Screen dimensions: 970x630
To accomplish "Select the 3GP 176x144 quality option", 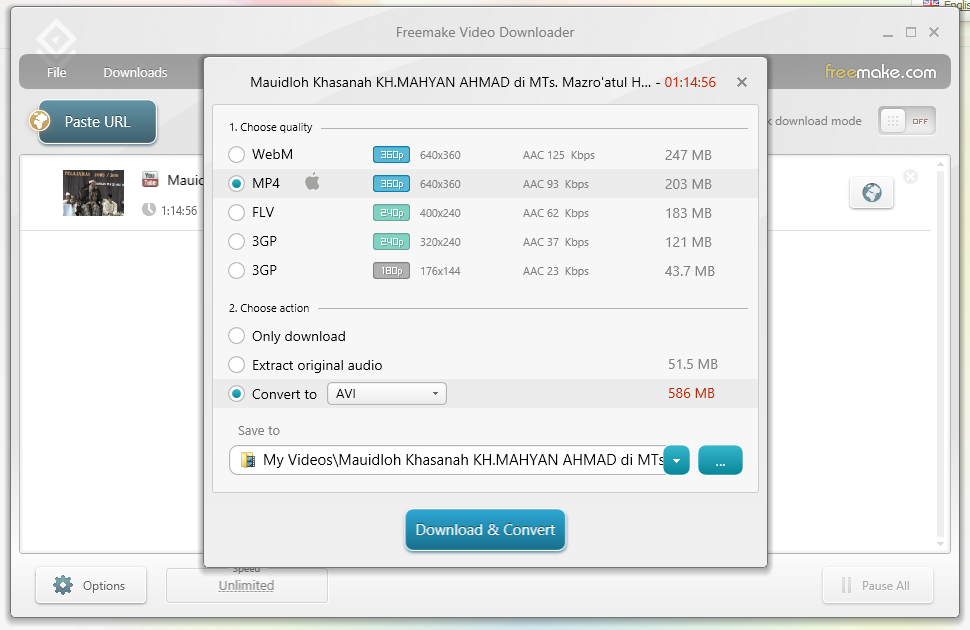I will coord(236,270).
